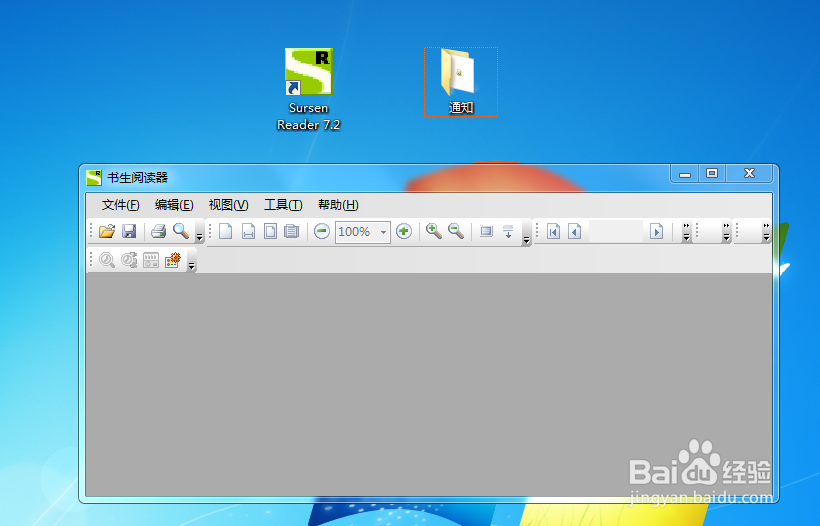Screen dimensions: 820x526
Task: Open the 工具(T) menu
Action: 283,205
